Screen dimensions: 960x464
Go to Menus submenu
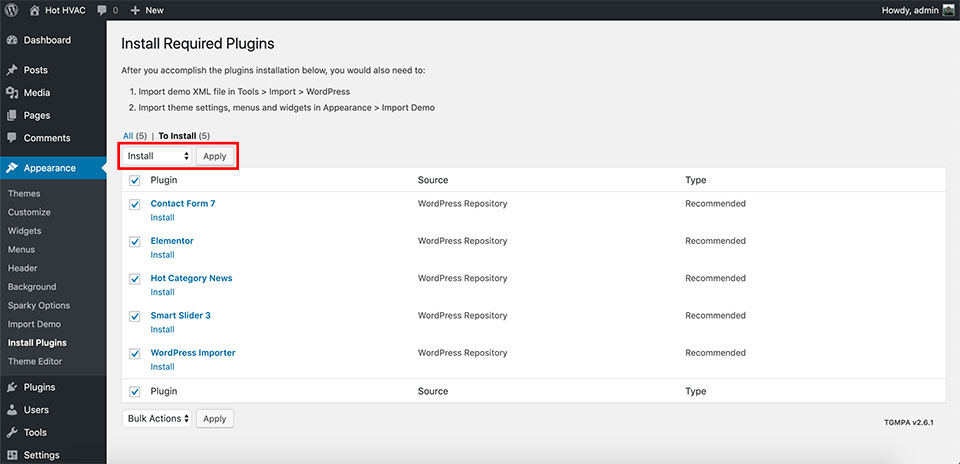tap(21, 250)
